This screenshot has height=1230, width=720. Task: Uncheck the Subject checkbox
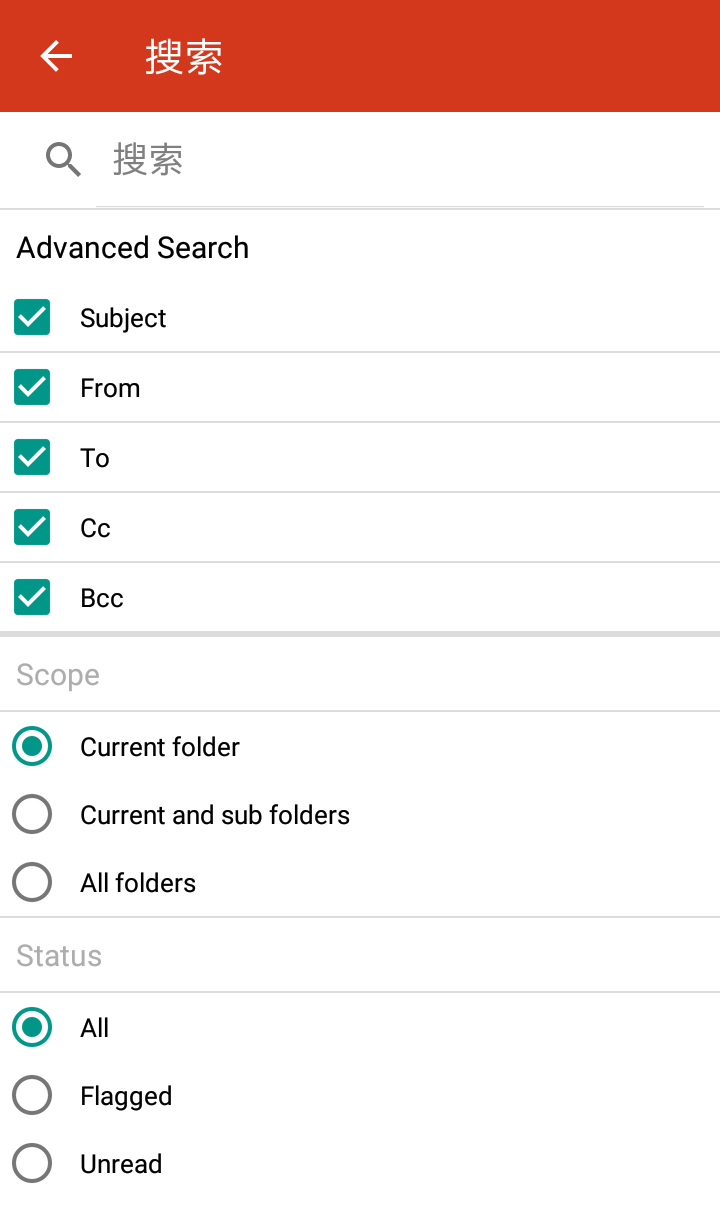[x=32, y=318]
